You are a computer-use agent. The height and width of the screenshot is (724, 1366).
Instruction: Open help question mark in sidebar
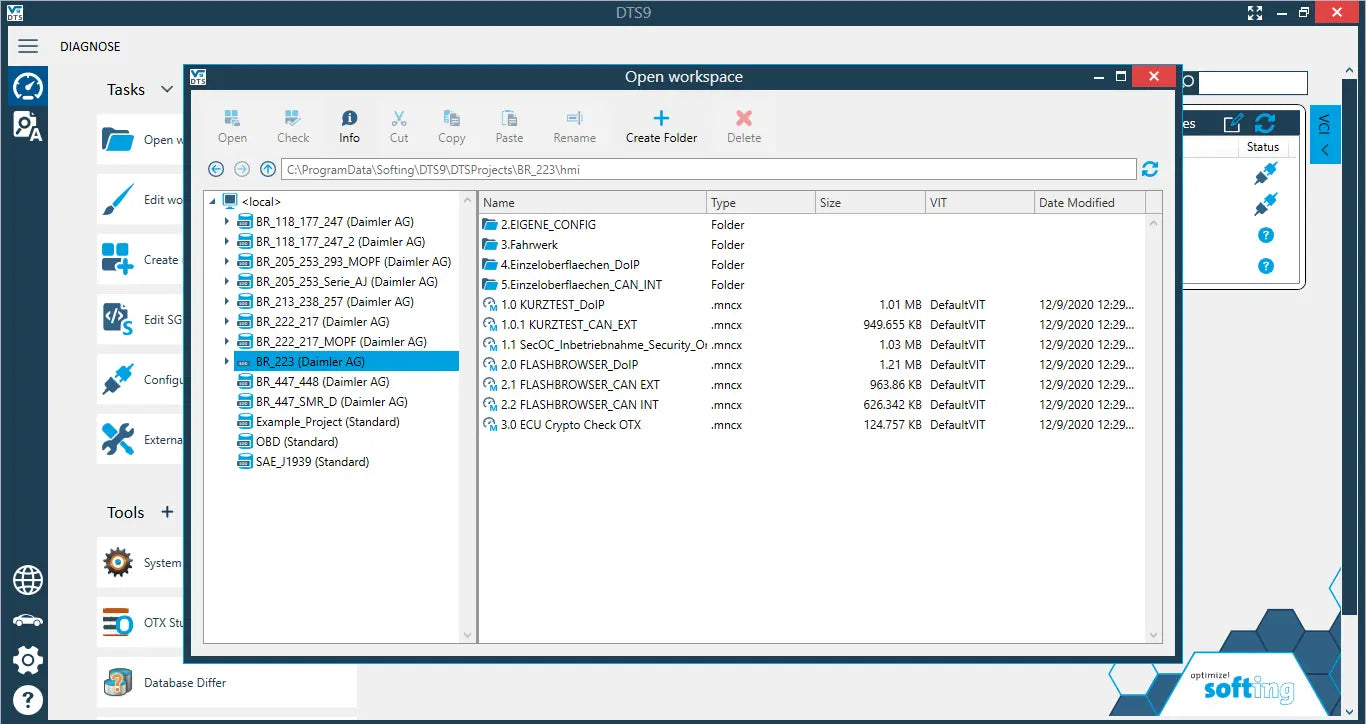point(27,700)
